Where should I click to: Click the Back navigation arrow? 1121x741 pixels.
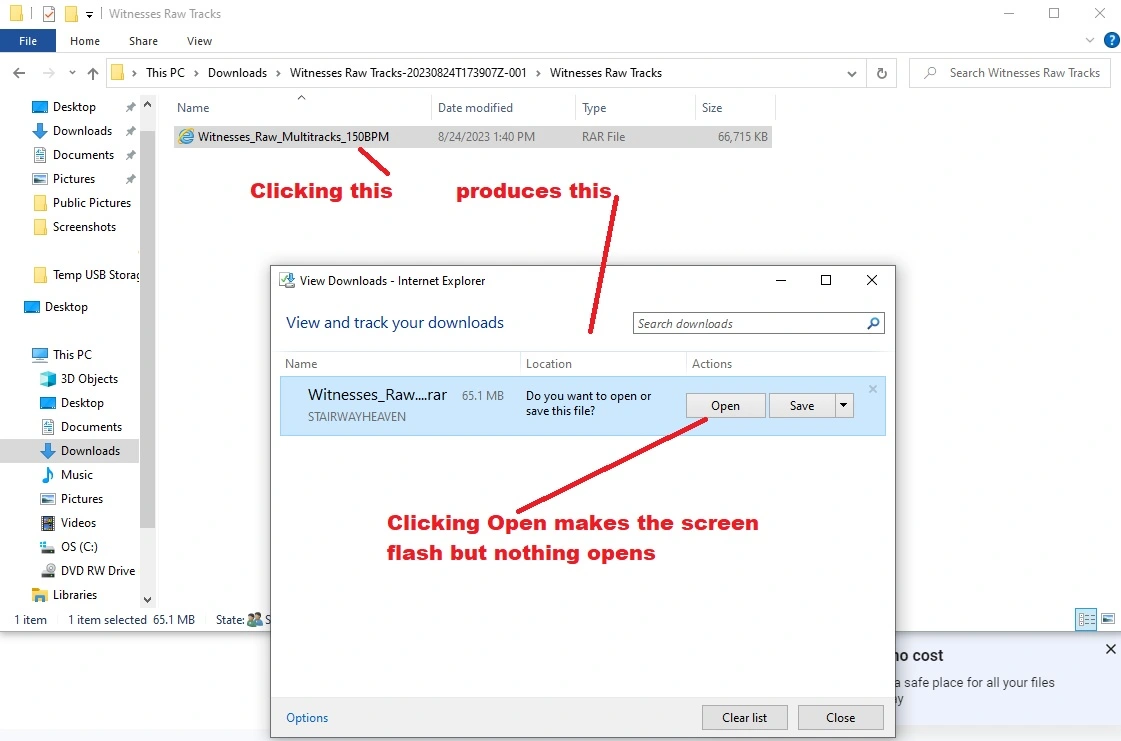coord(18,73)
